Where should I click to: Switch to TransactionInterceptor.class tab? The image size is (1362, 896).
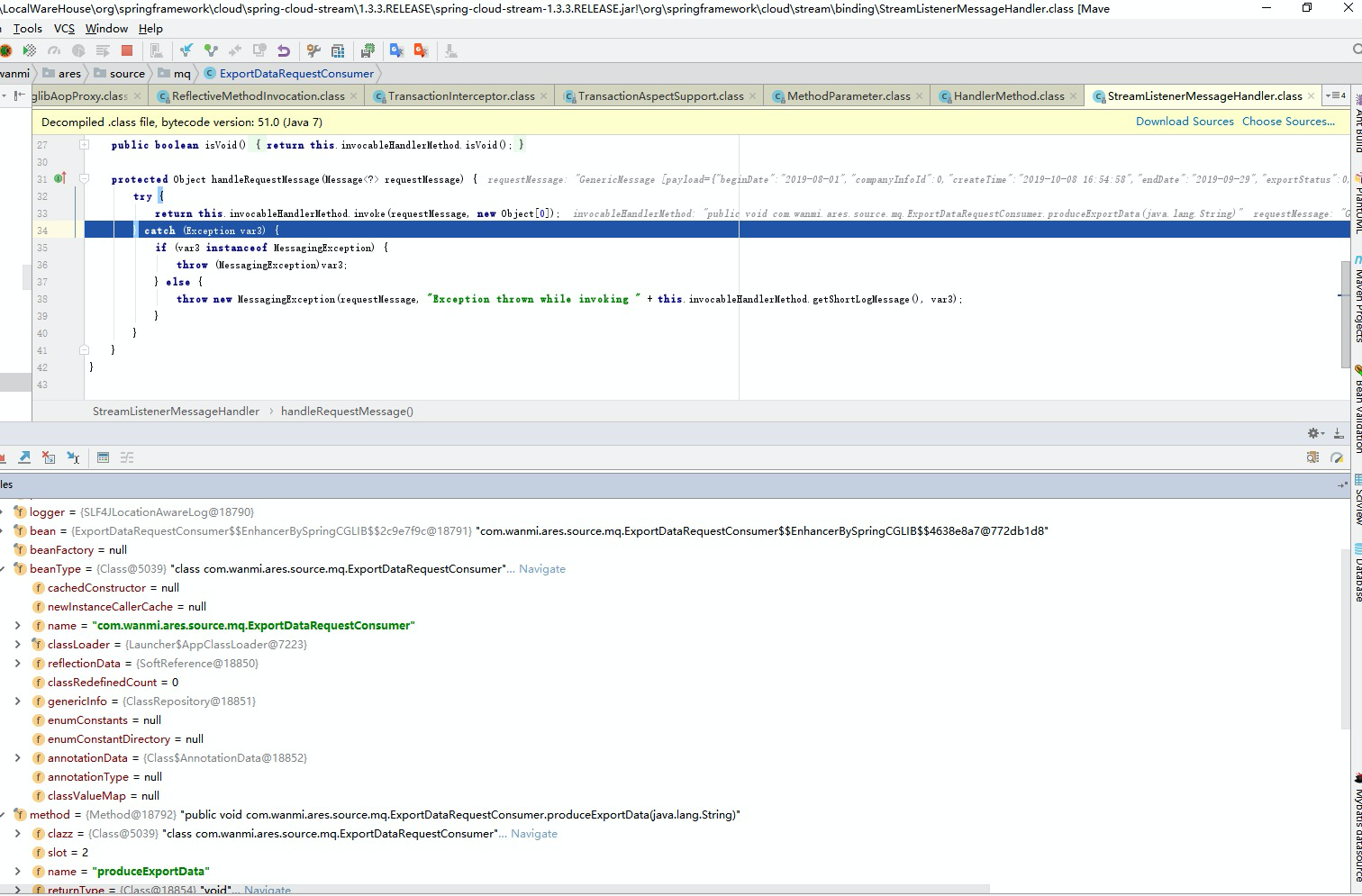point(461,95)
